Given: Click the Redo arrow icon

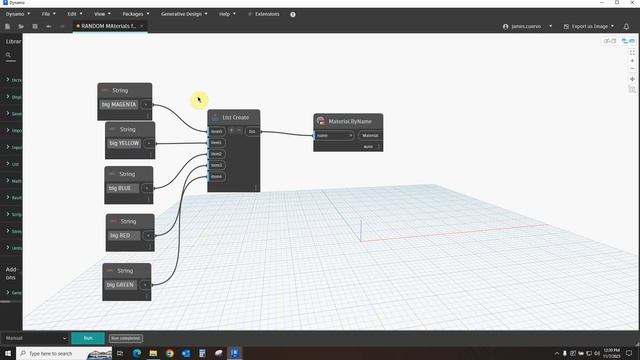Looking at the screenshot, I should pyautogui.click(x=62, y=26).
